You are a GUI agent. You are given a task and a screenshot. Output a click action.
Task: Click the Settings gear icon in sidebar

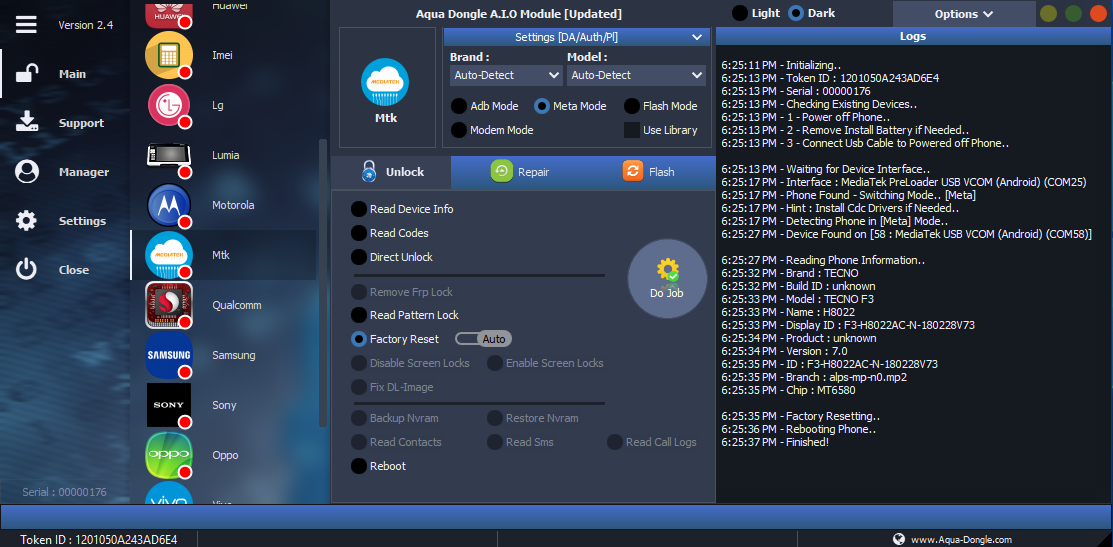(26, 221)
